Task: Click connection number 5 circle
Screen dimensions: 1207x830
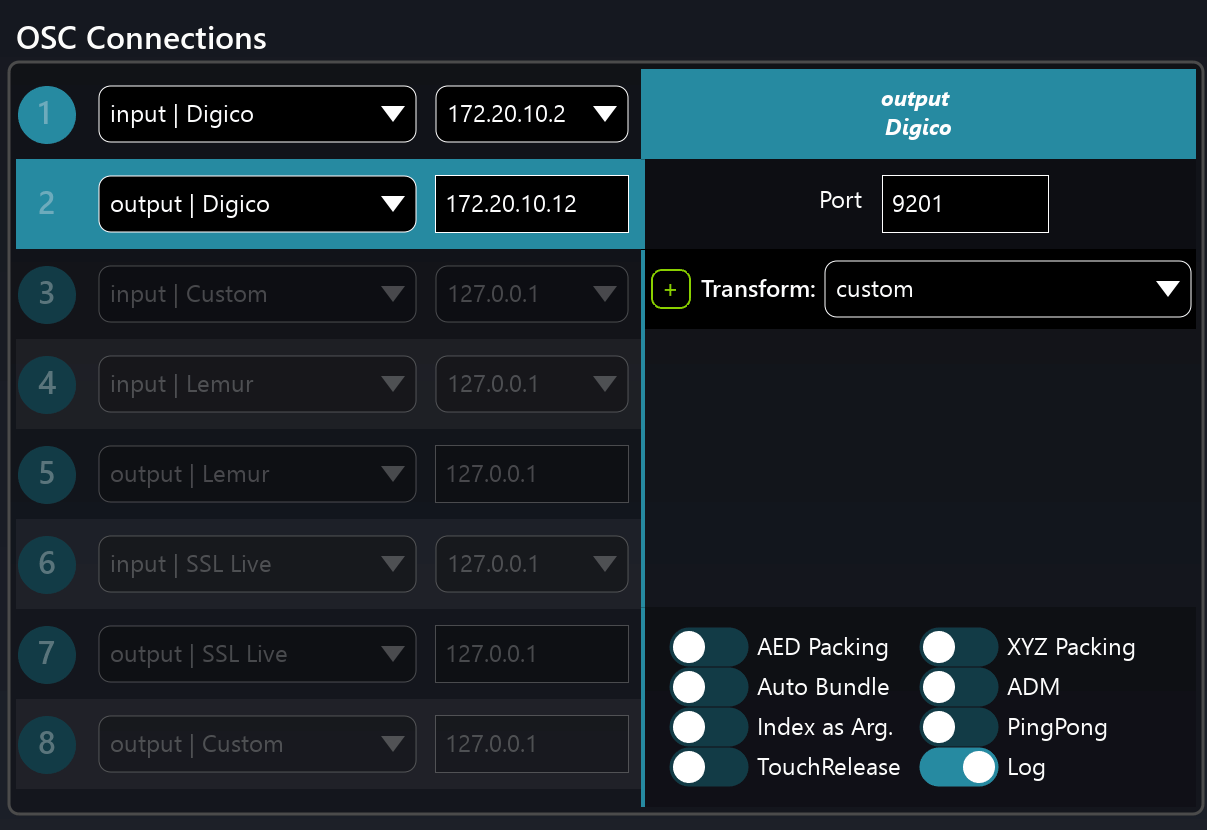Action: 47,474
